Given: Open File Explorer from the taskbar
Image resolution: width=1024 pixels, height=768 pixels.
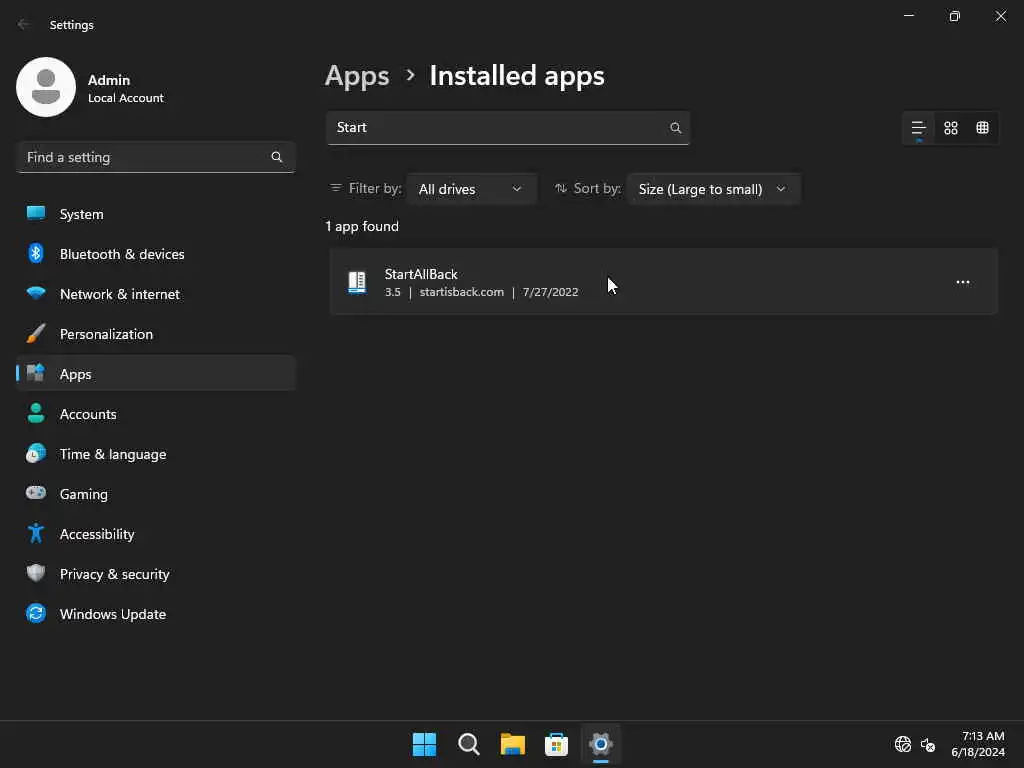Looking at the screenshot, I should (513, 744).
